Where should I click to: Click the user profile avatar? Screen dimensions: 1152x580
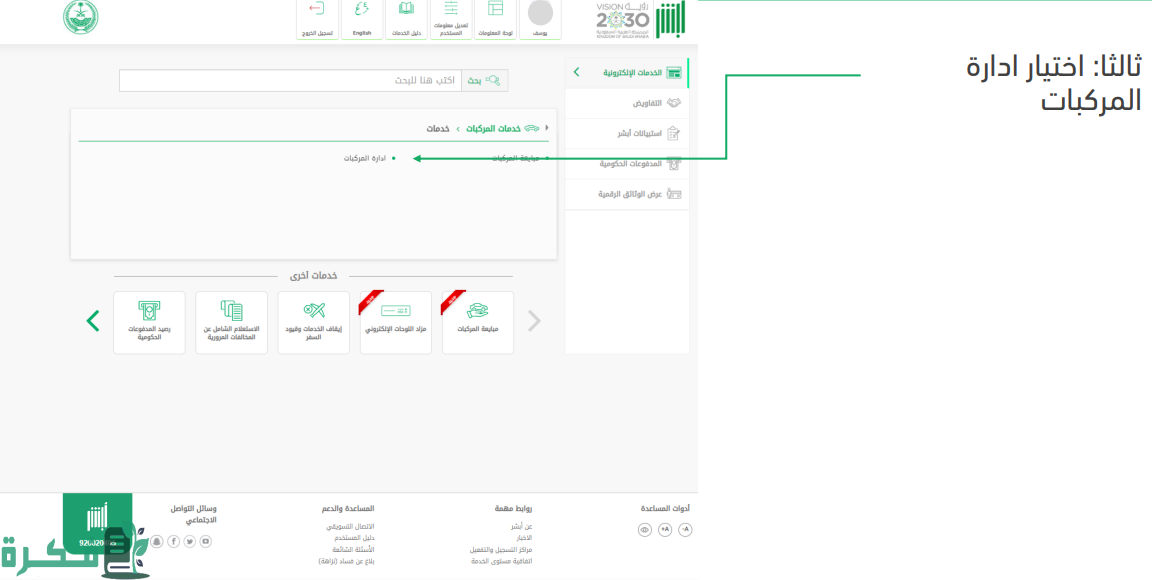pos(540,15)
